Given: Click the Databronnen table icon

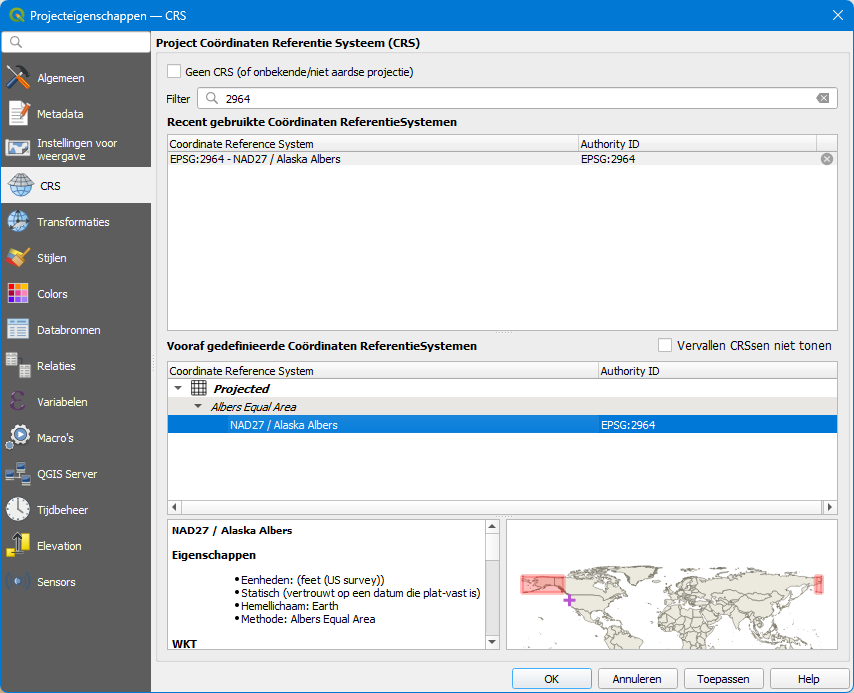Looking at the screenshot, I should [x=18, y=330].
